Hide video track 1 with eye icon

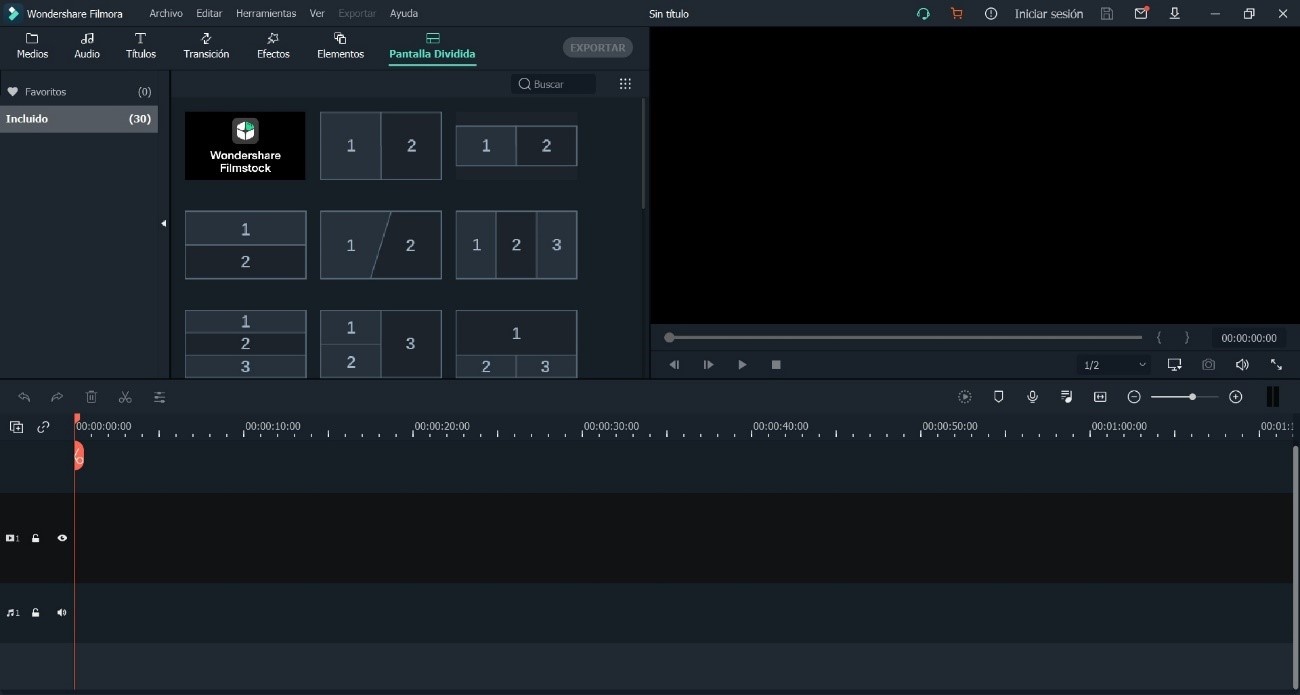(x=62, y=538)
